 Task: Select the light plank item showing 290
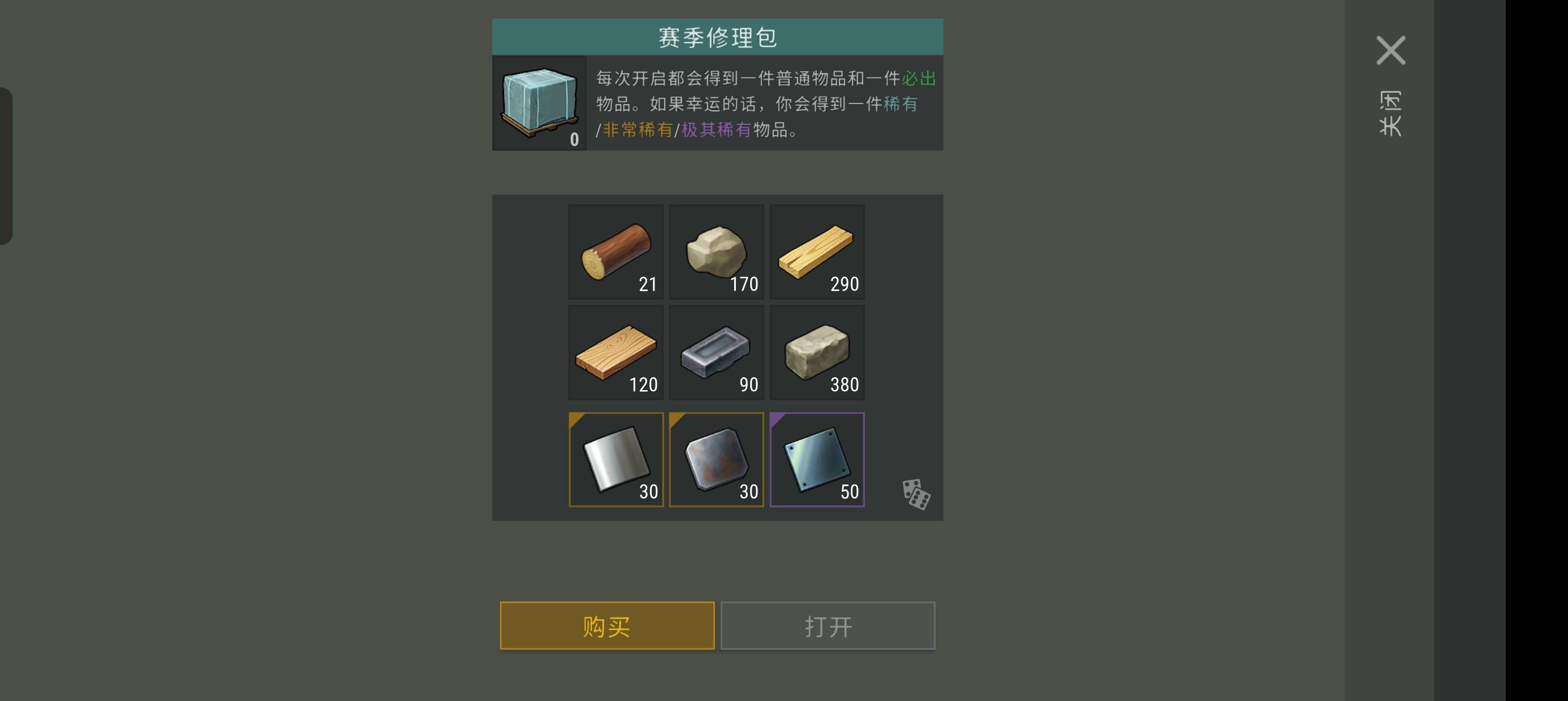click(817, 252)
